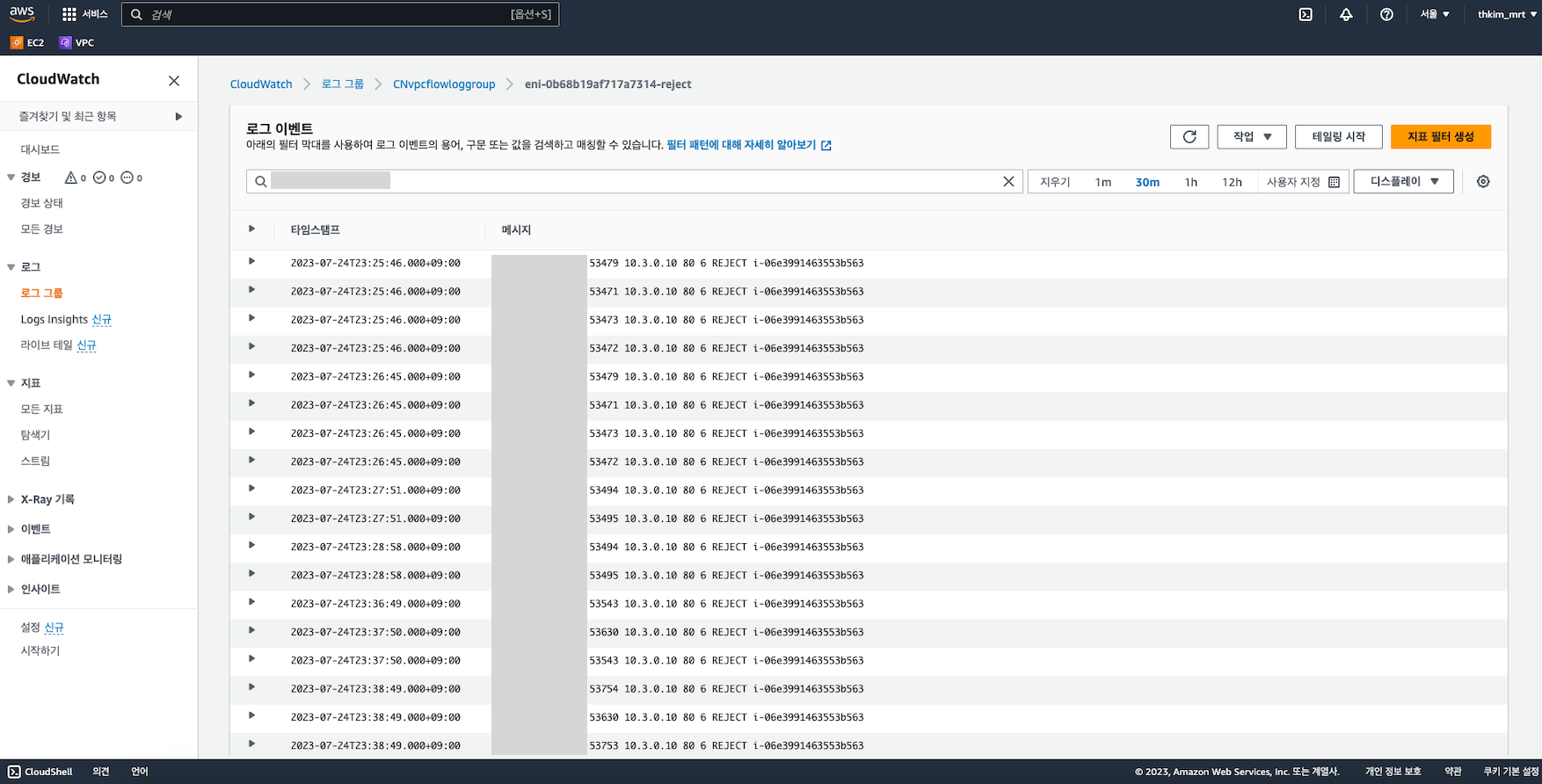Click the alarm warning triangle count

(x=76, y=178)
